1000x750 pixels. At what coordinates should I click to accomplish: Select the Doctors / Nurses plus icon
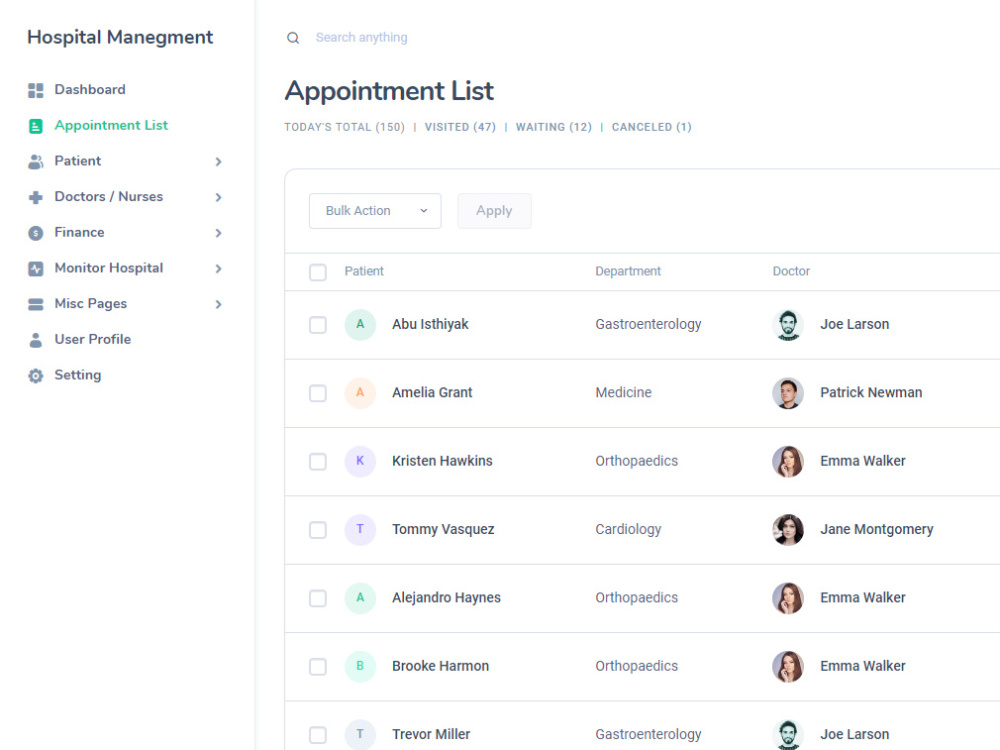pyautogui.click(x=34, y=197)
